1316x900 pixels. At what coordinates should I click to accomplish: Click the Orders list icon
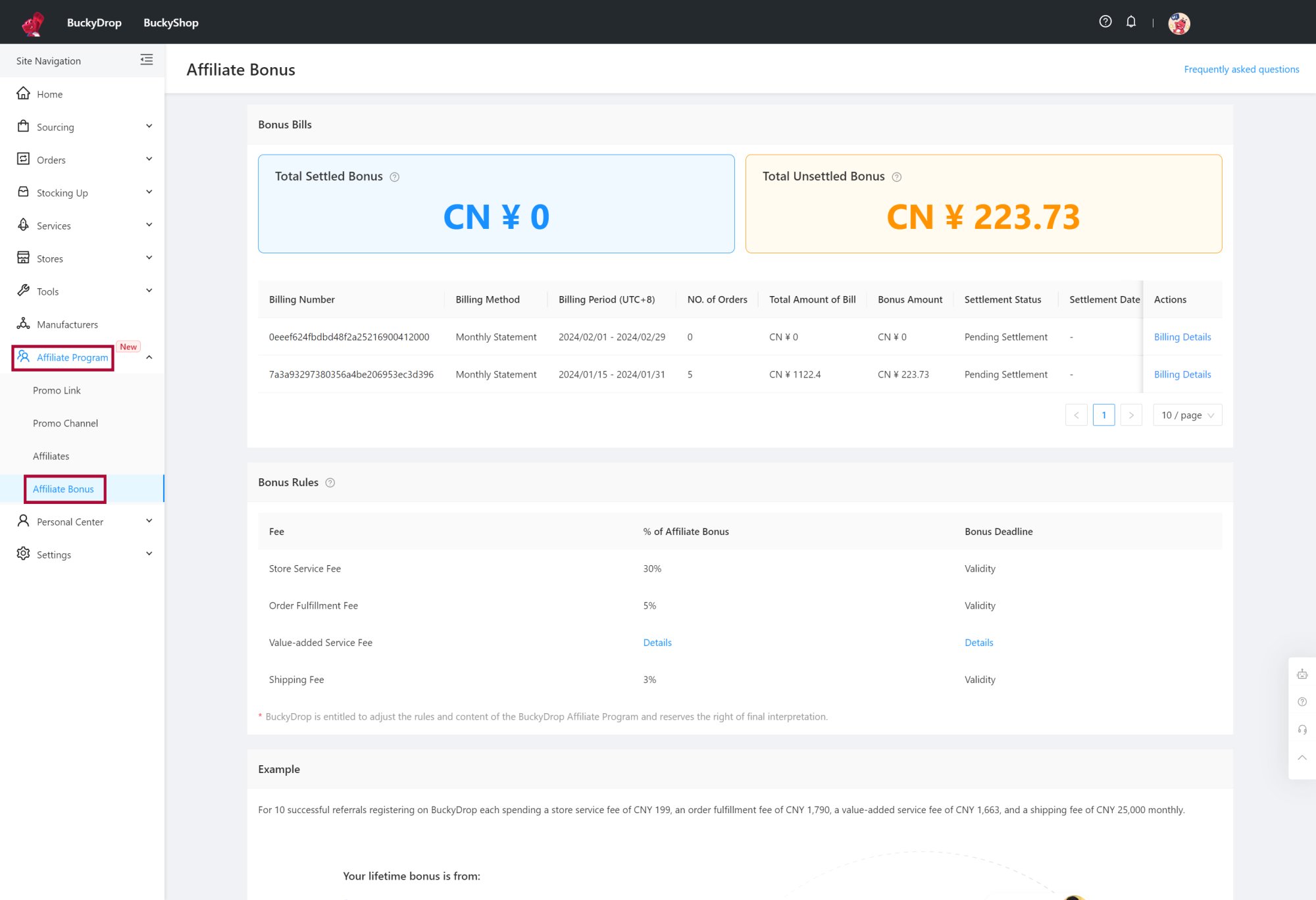(x=24, y=159)
